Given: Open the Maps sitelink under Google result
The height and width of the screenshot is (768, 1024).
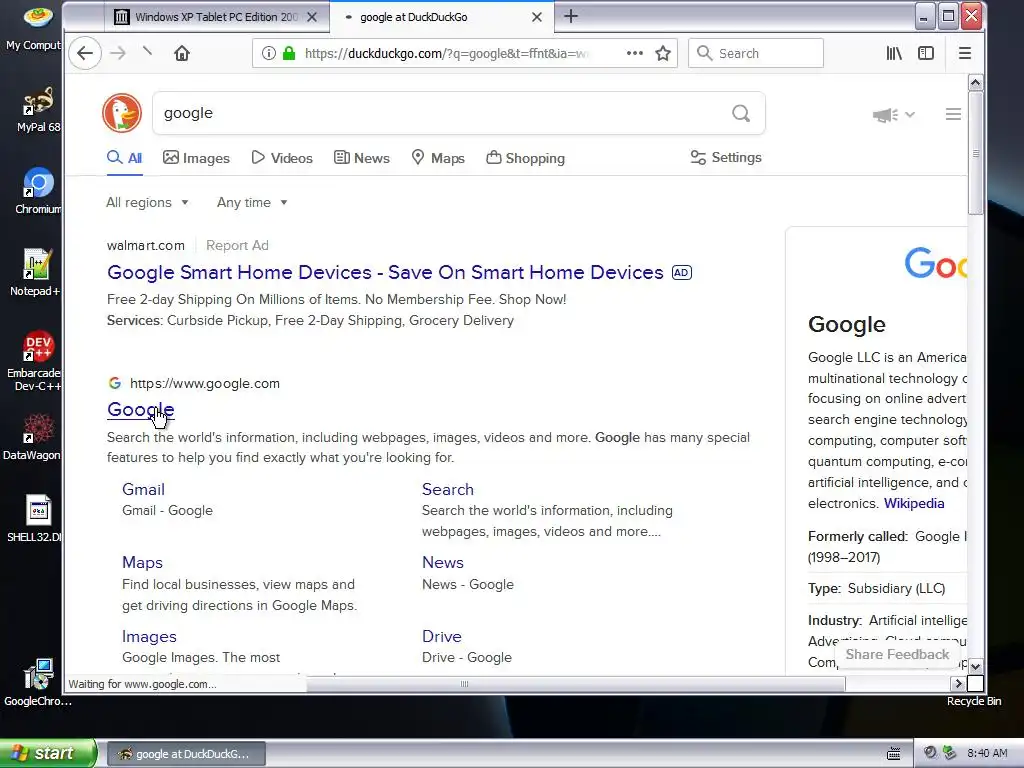Looking at the screenshot, I should coord(142,563).
